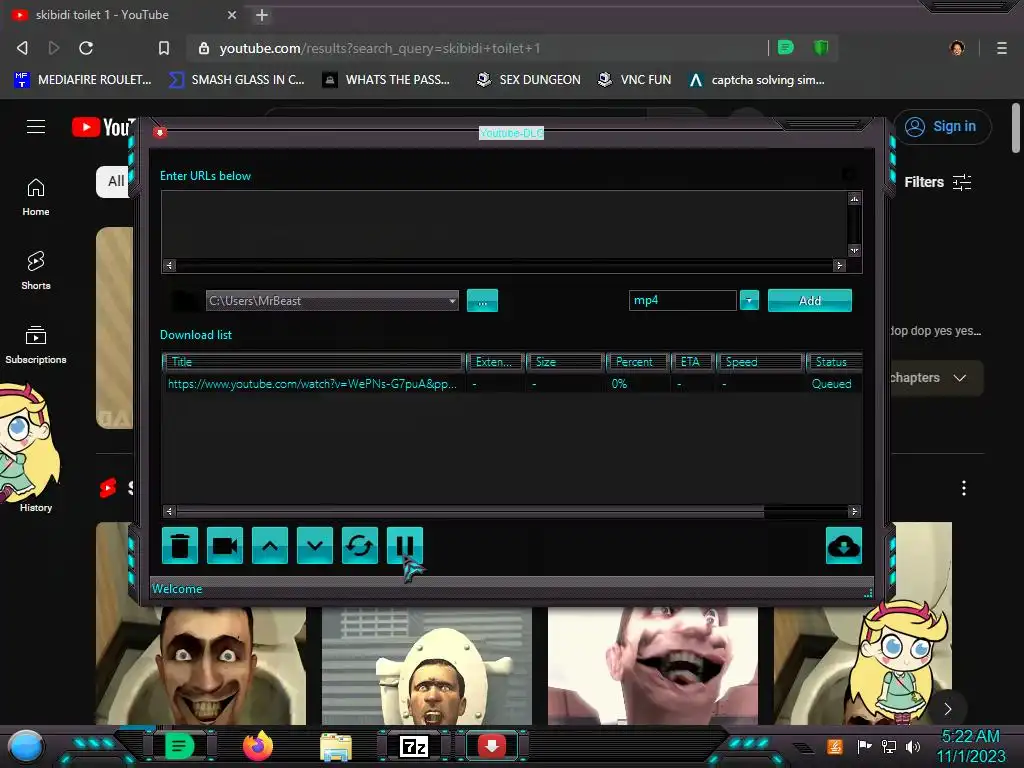1024x768 pixels.
Task: Select the skibidi toilet 1 - YouTube tab
Action: point(126,14)
